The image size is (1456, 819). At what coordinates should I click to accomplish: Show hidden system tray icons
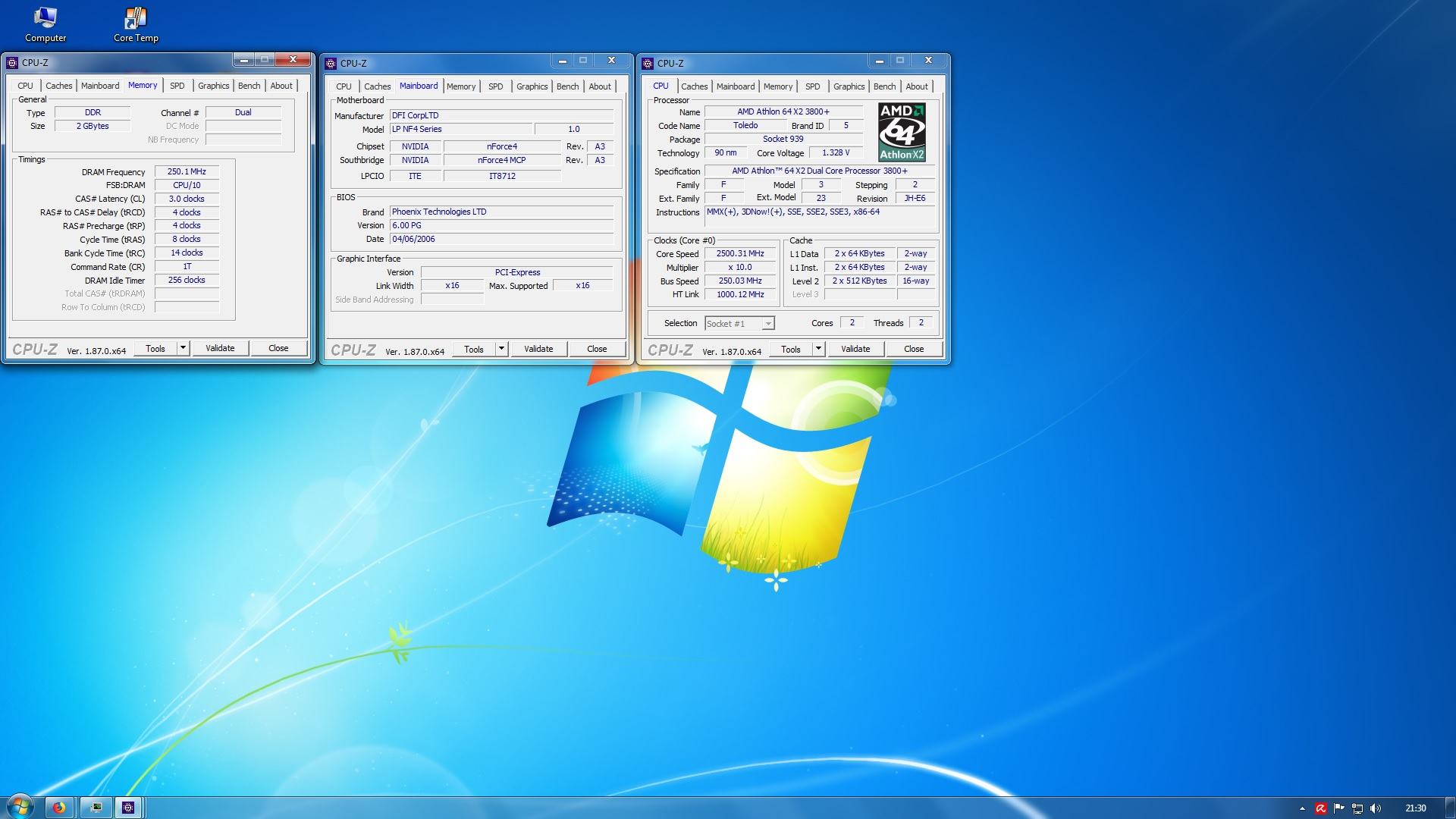coord(1302,808)
